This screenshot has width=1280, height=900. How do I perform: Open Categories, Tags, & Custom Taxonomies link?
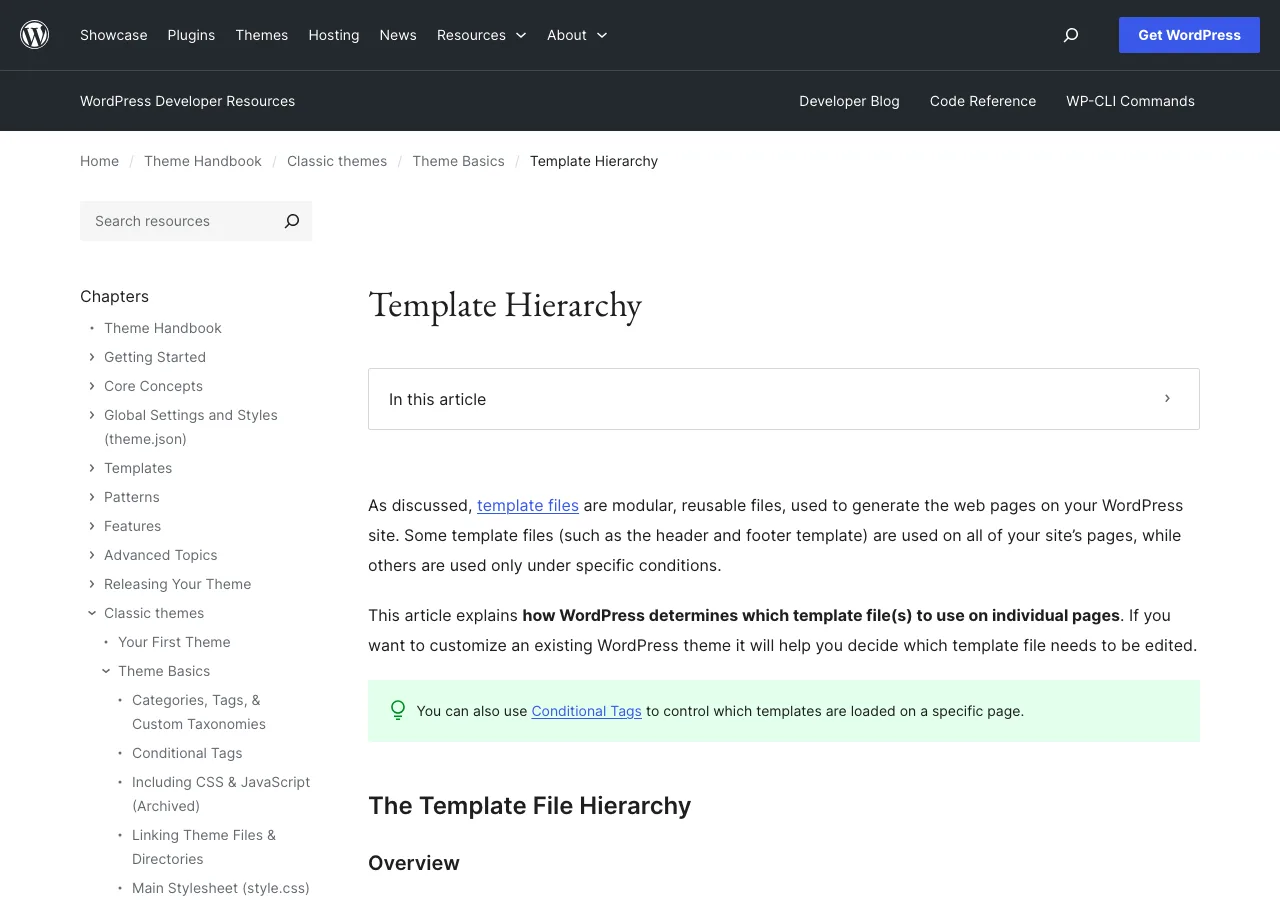199,712
